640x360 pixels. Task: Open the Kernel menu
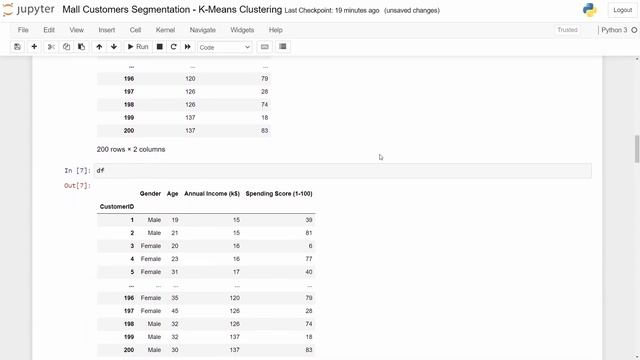pos(165,30)
